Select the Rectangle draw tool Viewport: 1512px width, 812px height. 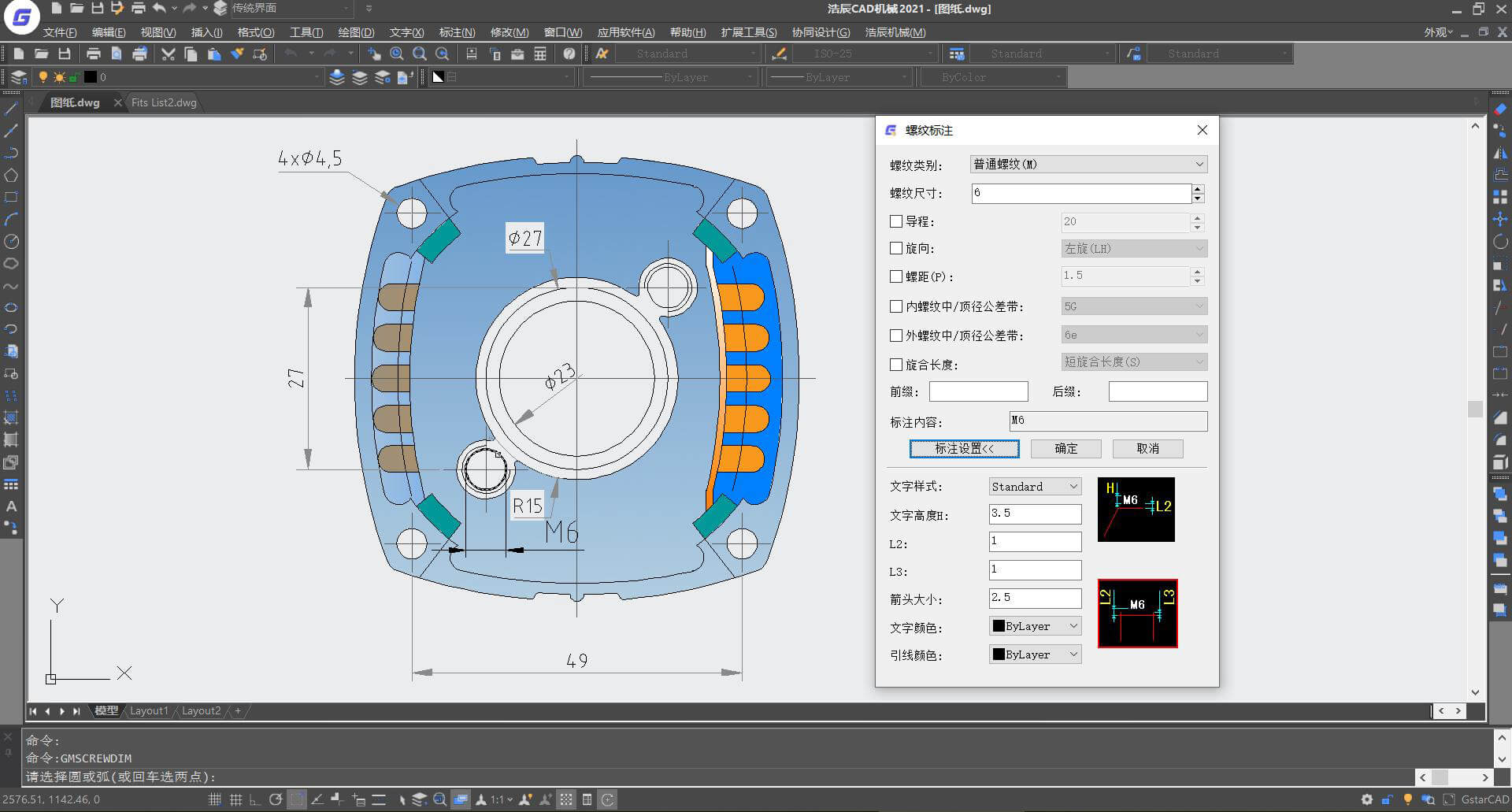11,197
